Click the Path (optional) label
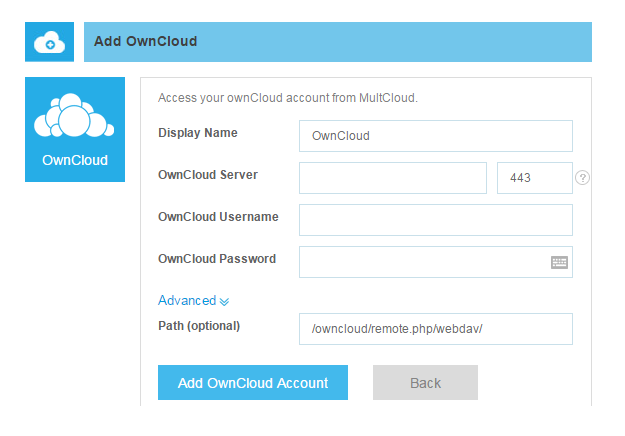The height and width of the screenshot is (436, 625). coord(199,326)
